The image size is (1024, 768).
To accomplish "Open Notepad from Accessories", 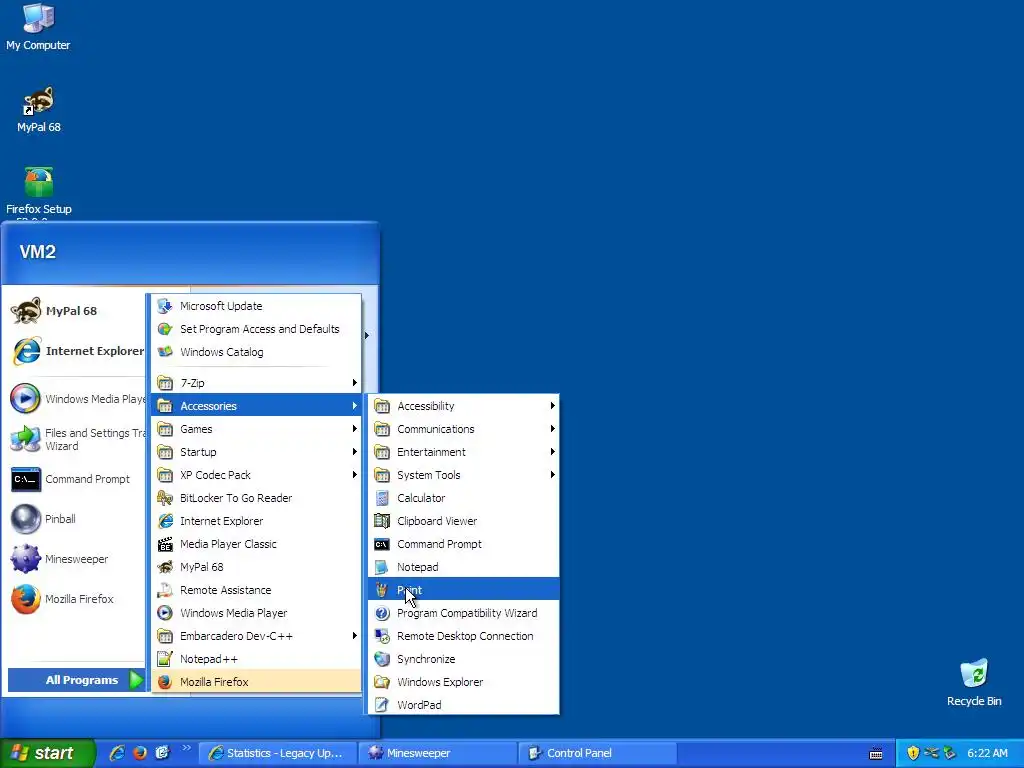I will point(464,567).
